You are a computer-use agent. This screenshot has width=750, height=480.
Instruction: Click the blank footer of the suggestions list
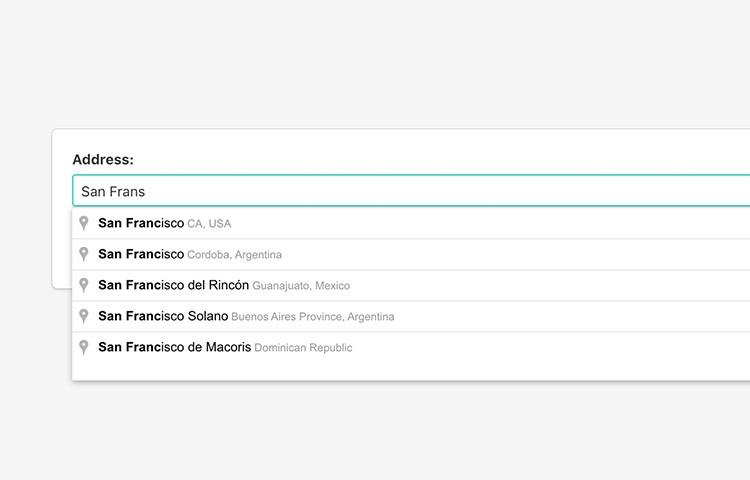(x=411, y=372)
